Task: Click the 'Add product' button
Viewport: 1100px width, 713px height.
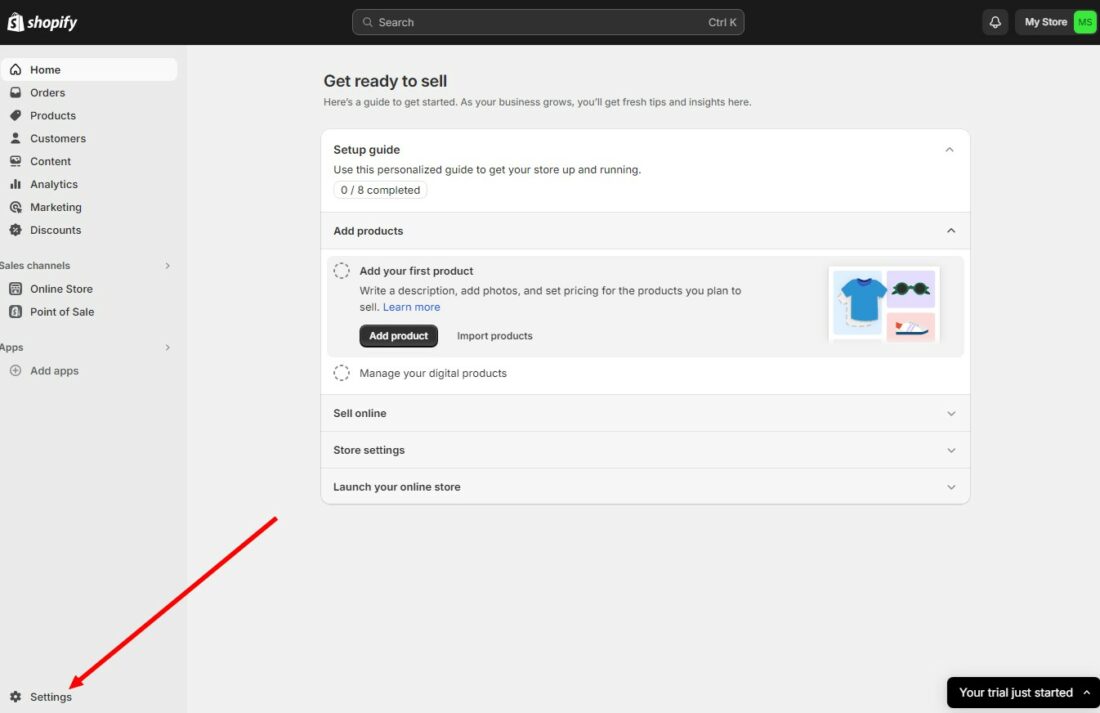Action: pos(398,336)
